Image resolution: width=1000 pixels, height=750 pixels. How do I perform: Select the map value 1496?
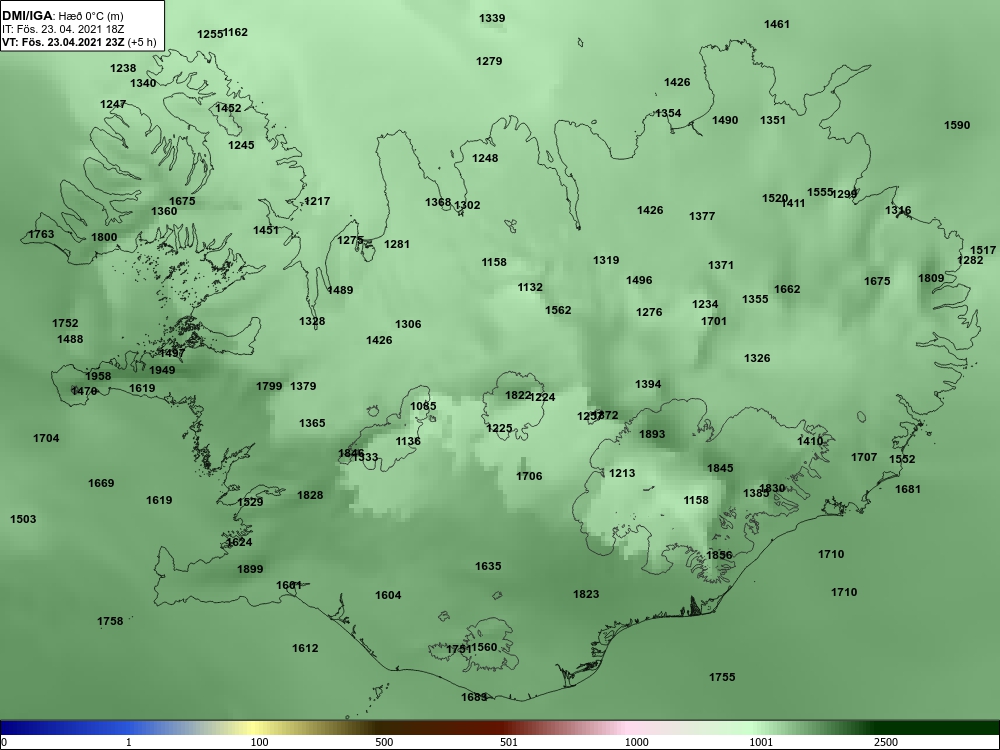click(x=639, y=281)
